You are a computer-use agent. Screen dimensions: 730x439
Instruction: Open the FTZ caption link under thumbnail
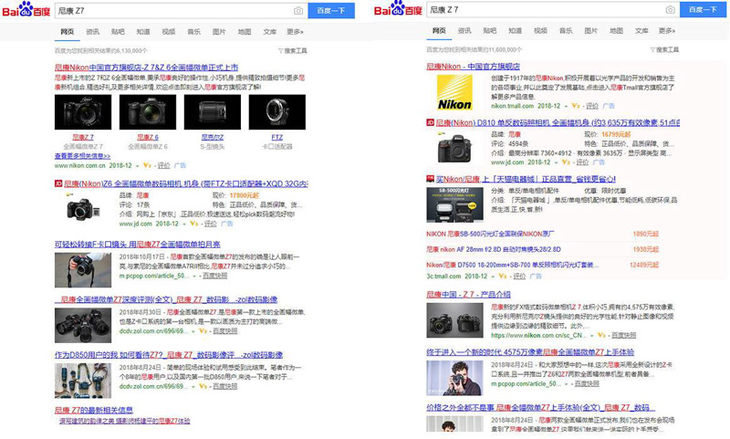[277, 137]
